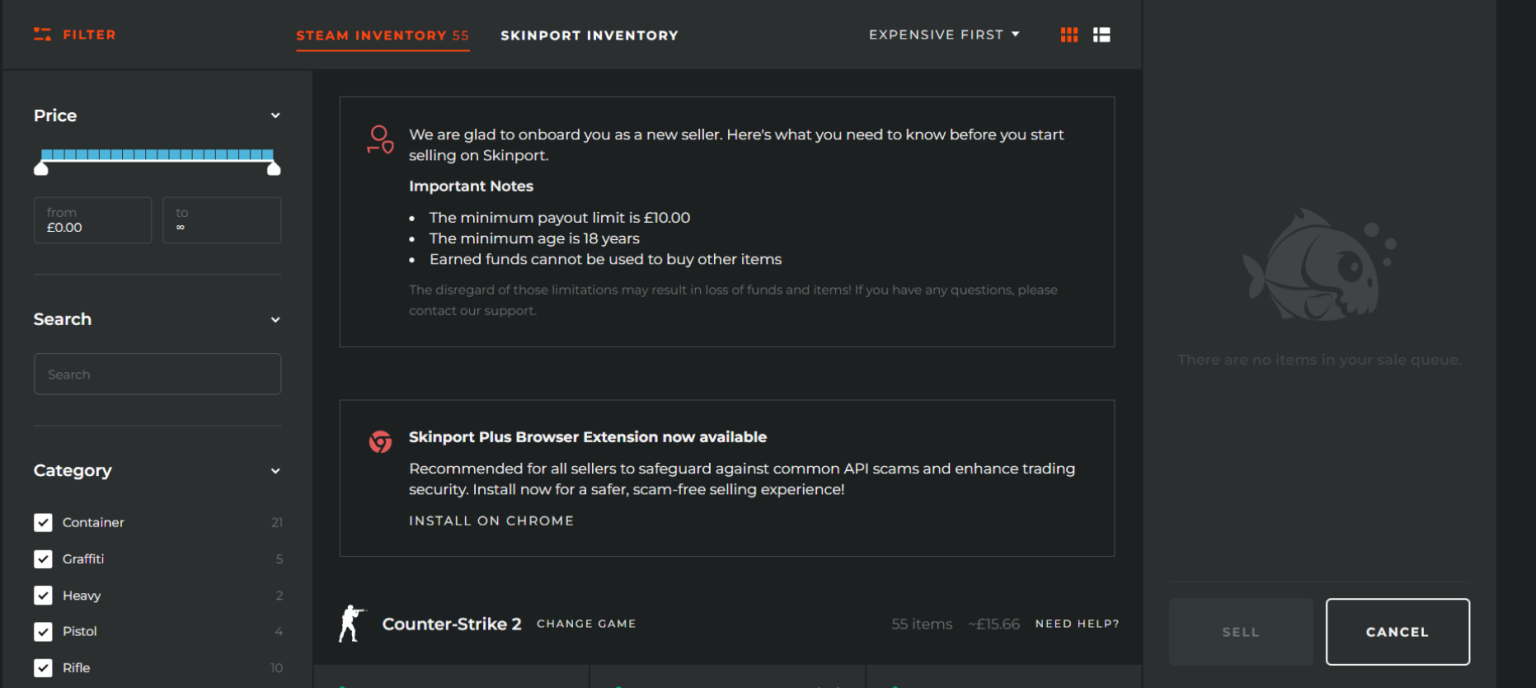Uncheck the Rifle category filter

point(43,667)
